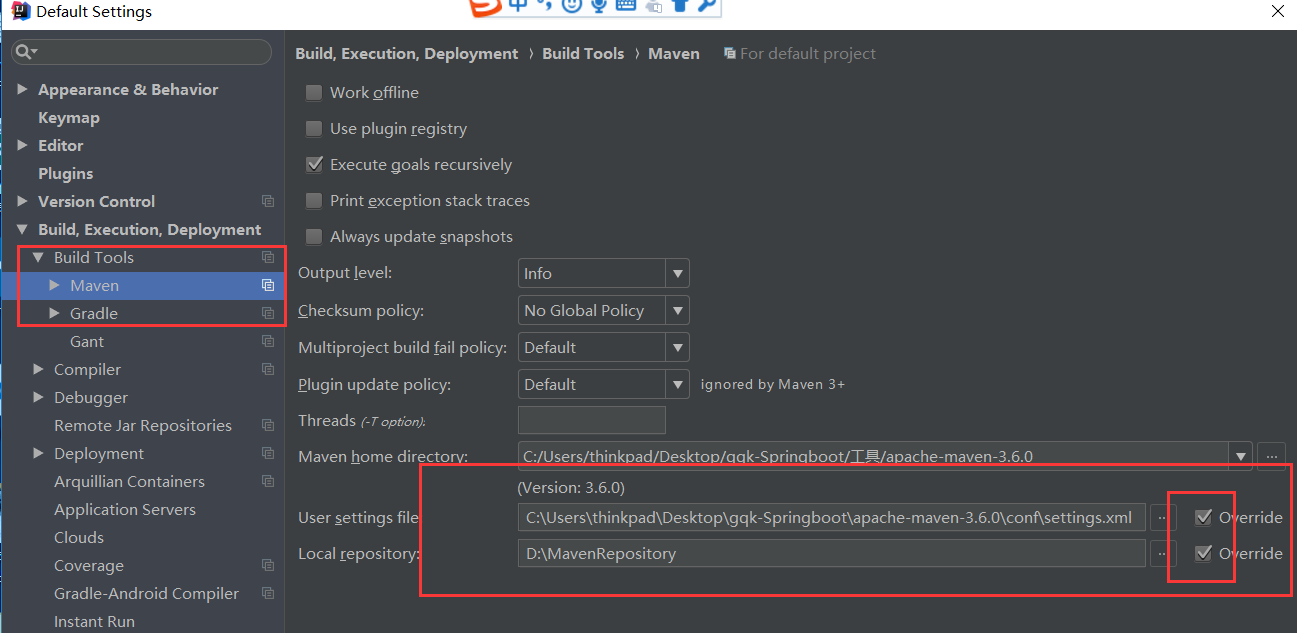
Task: Click the For default project label
Action: 808,54
